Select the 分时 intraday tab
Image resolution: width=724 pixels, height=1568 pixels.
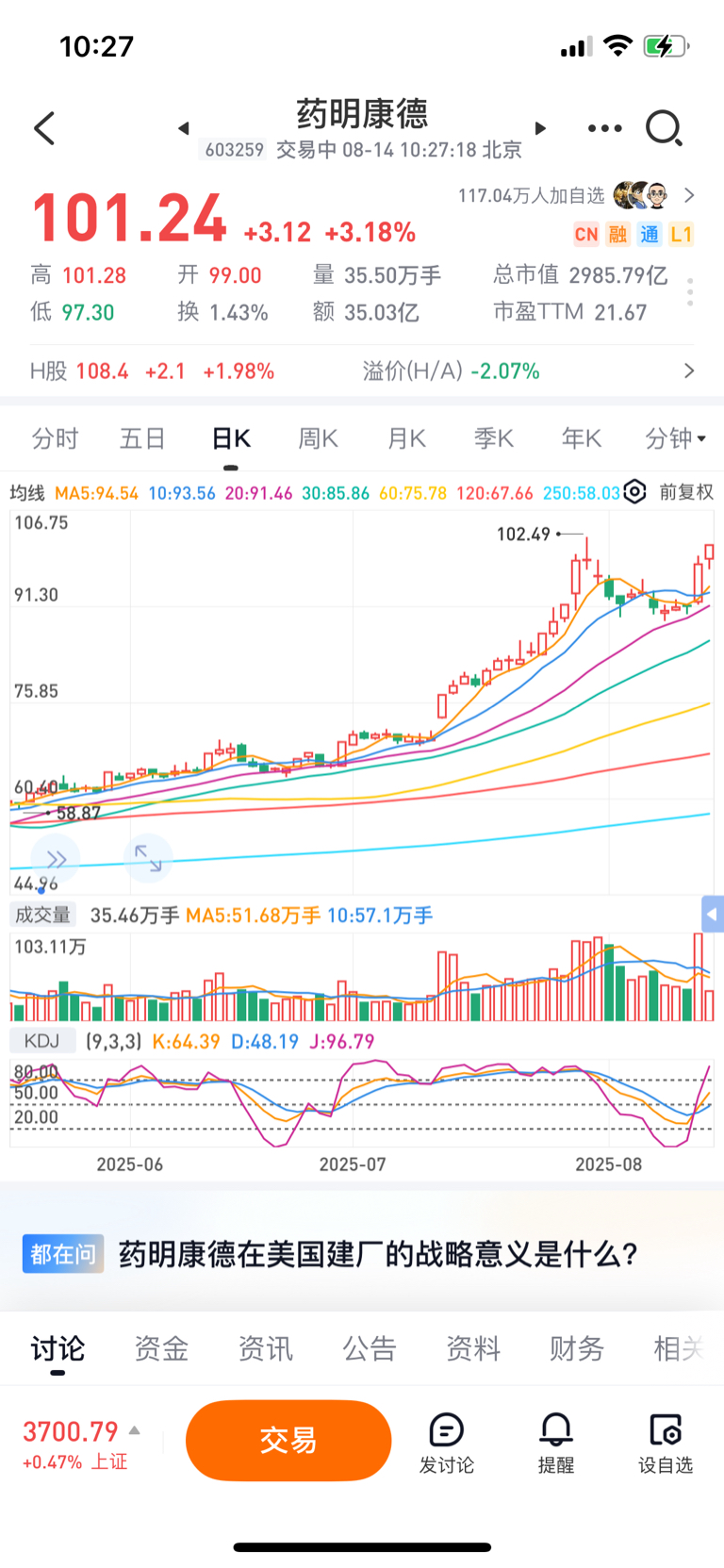[x=55, y=438]
